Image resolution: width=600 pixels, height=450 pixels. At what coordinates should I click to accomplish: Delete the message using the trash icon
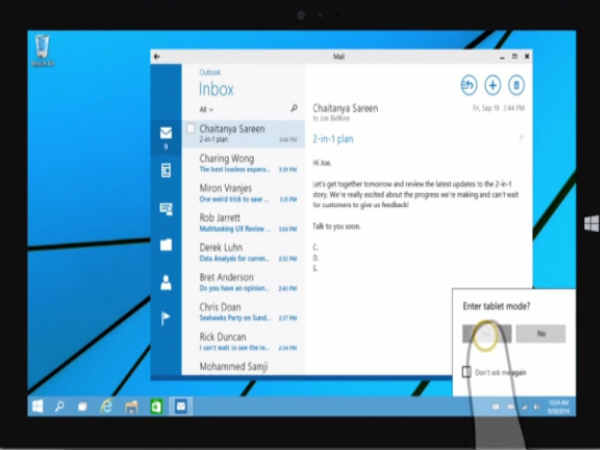tap(517, 85)
